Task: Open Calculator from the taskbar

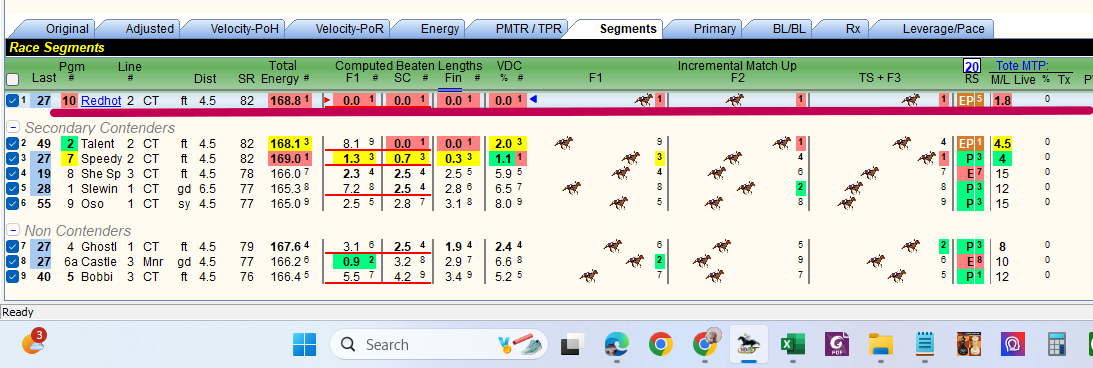Action: [1057, 344]
